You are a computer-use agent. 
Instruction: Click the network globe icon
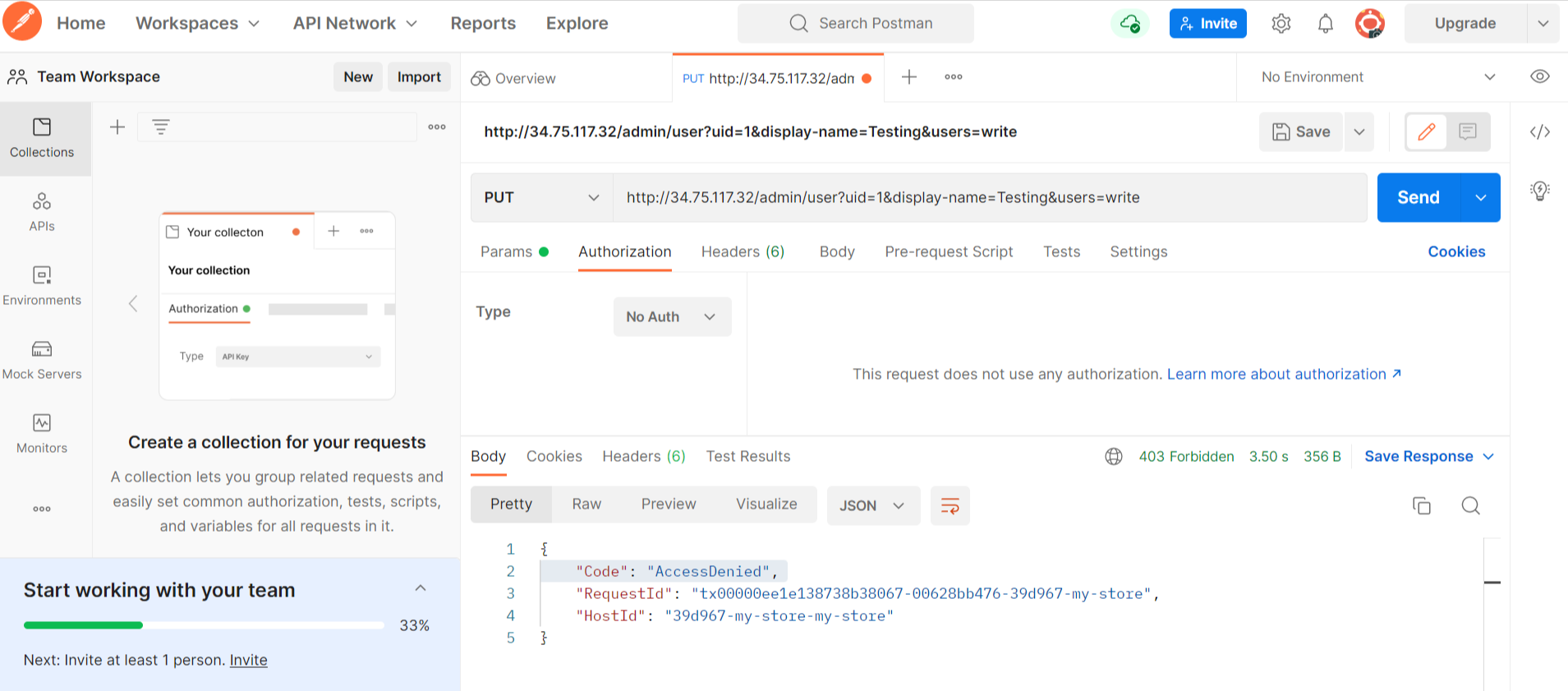1114,456
